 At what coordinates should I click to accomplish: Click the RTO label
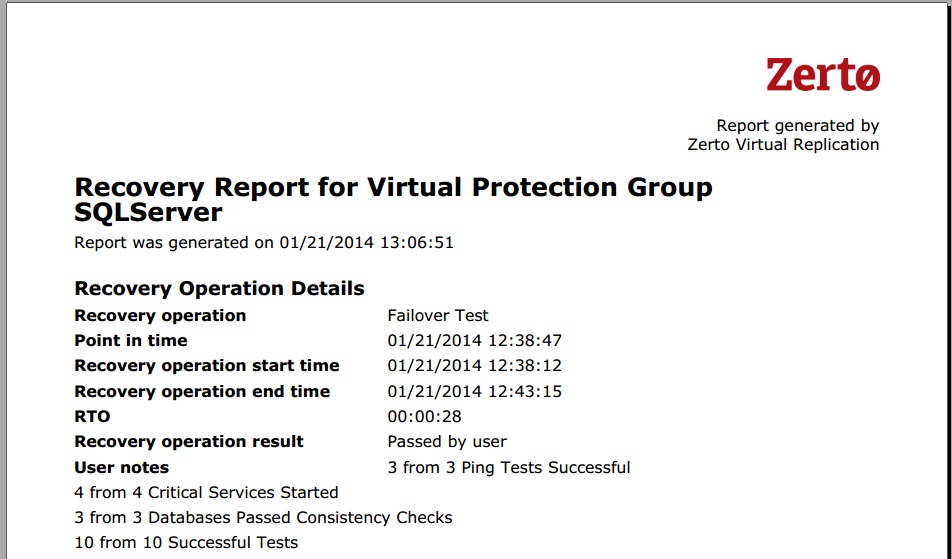(x=92, y=416)
